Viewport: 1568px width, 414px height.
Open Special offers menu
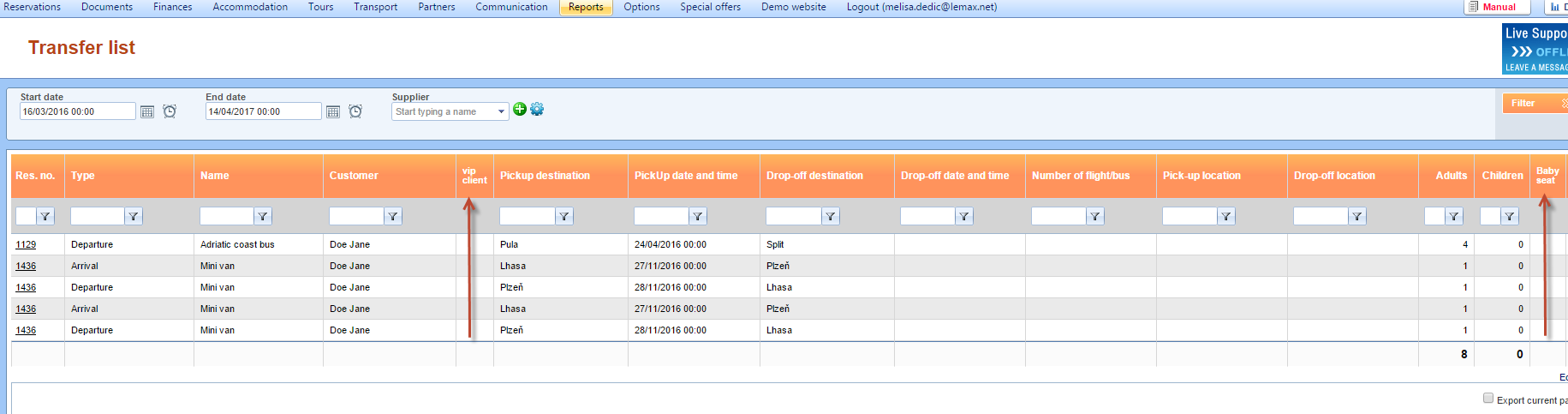tap(711, 7)
